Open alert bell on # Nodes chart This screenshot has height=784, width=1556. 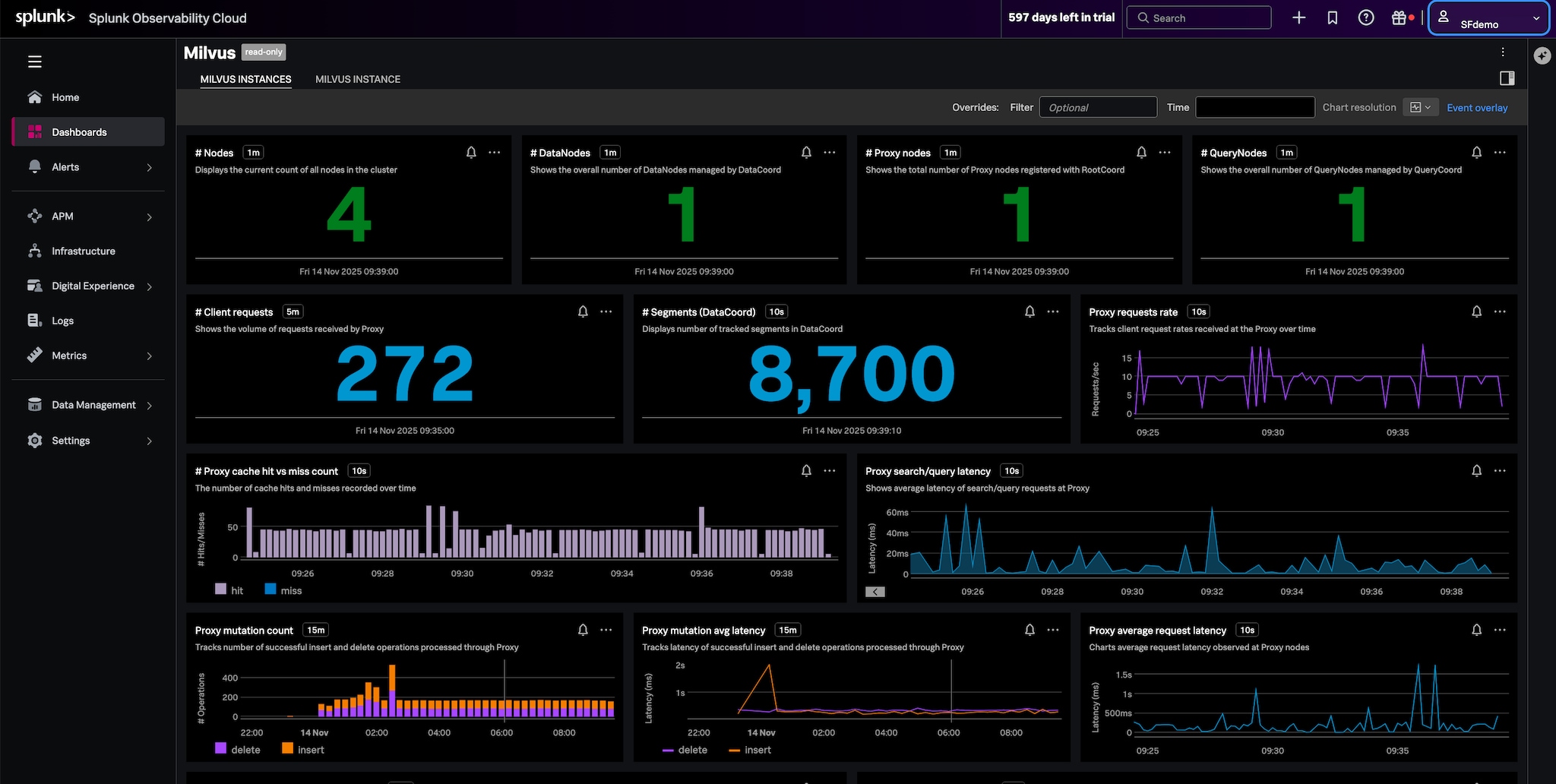pyautogui.click(x=471, y=153)
